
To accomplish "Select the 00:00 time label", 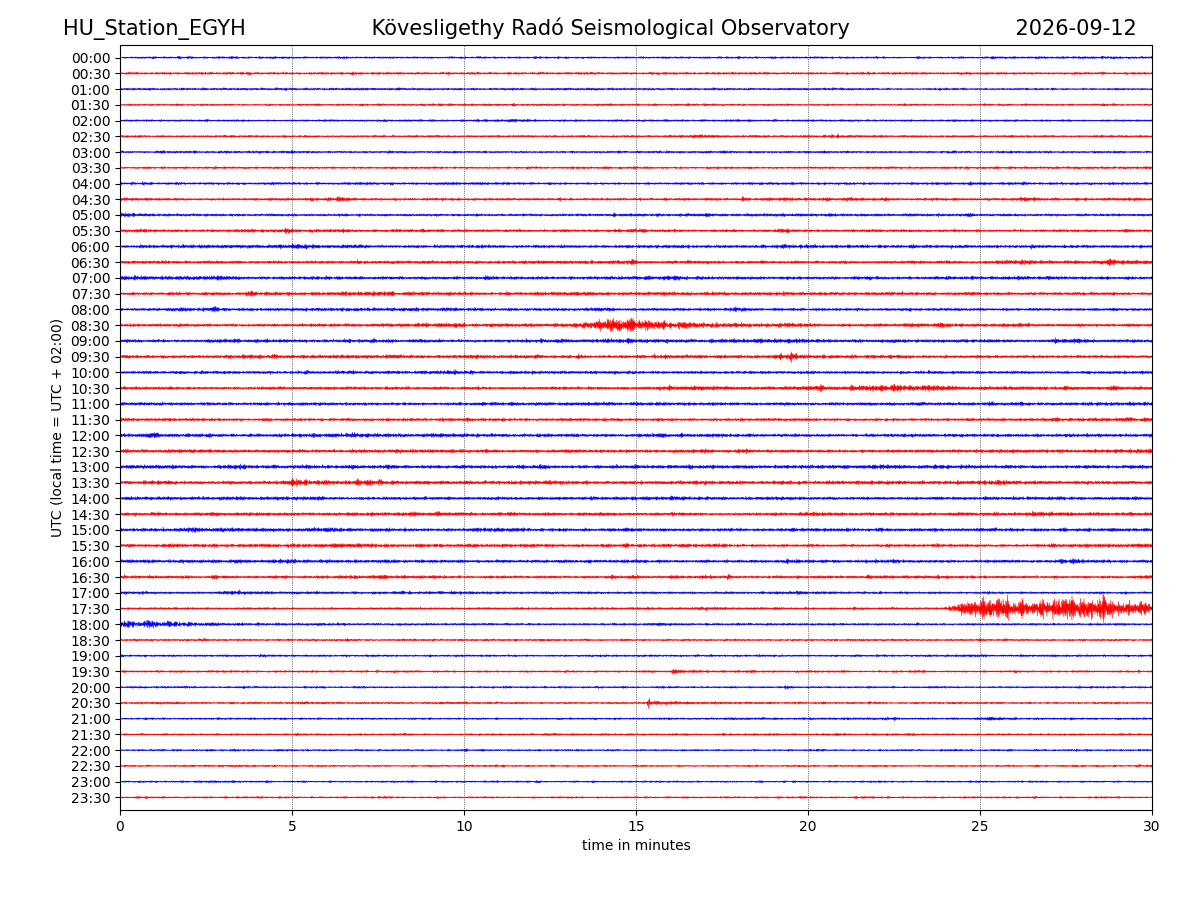I will 91,58.
